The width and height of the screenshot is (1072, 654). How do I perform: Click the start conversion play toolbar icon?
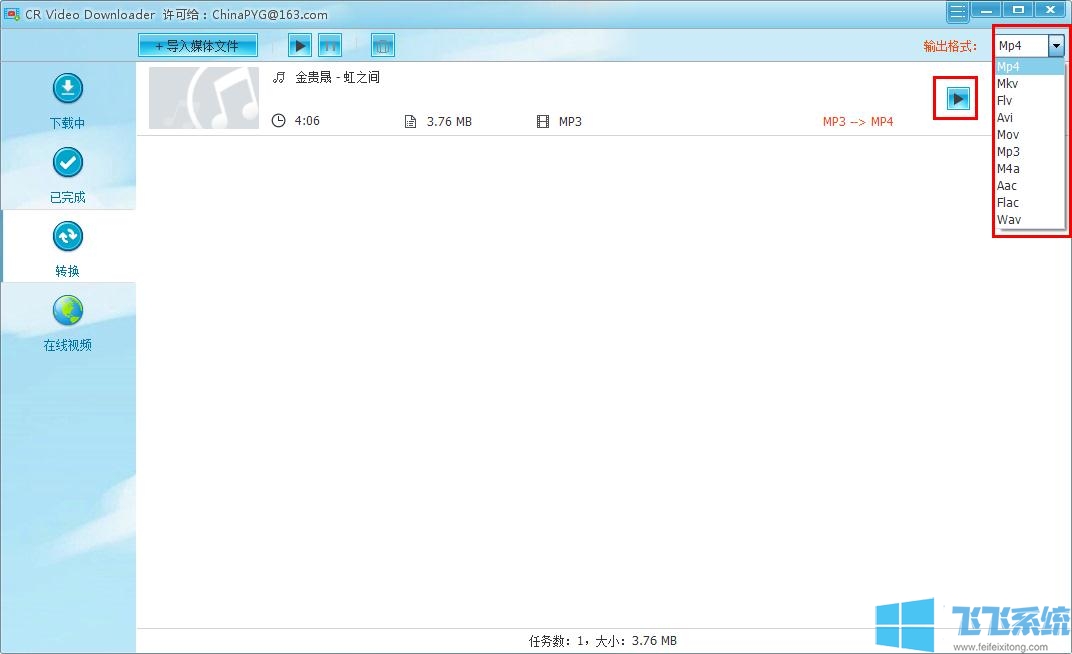(299, 44)
